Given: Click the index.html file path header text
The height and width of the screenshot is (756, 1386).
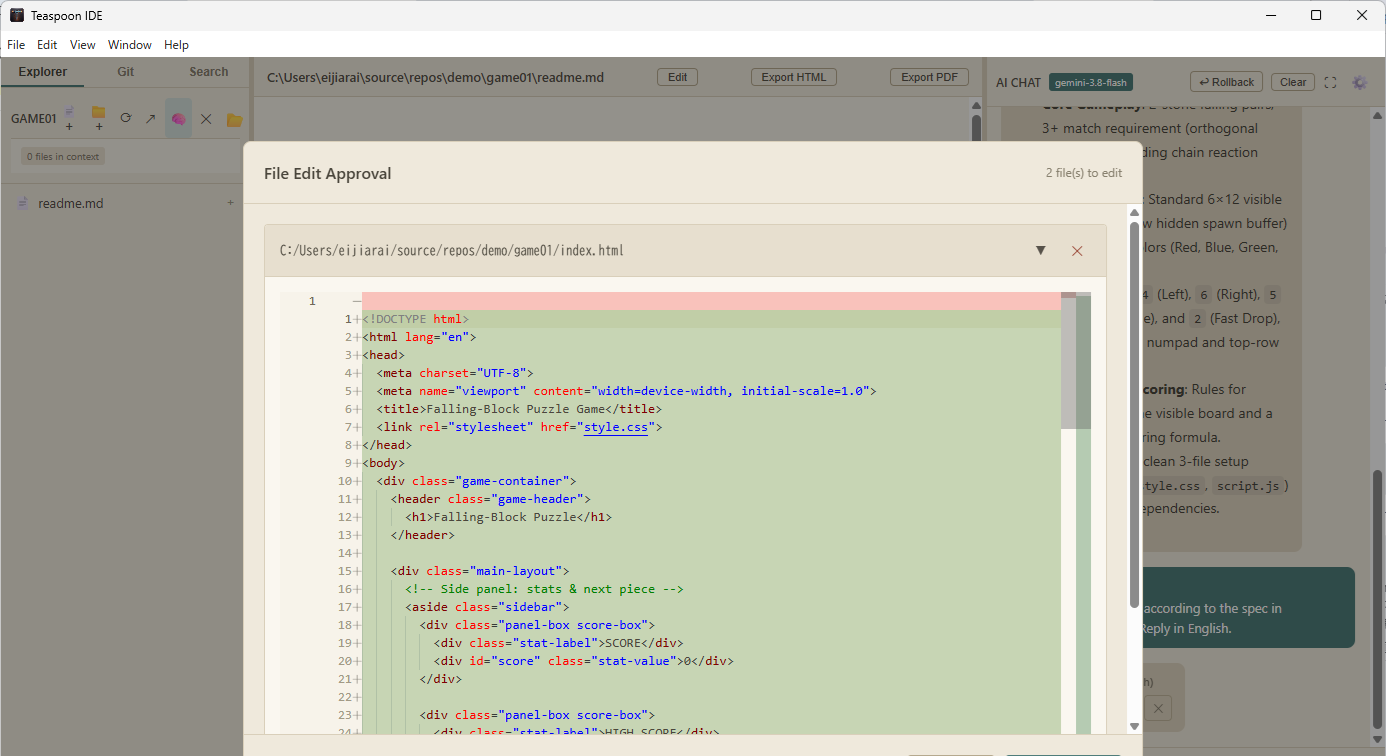Looking at the screenshot, I should click(x=452, y=250).
